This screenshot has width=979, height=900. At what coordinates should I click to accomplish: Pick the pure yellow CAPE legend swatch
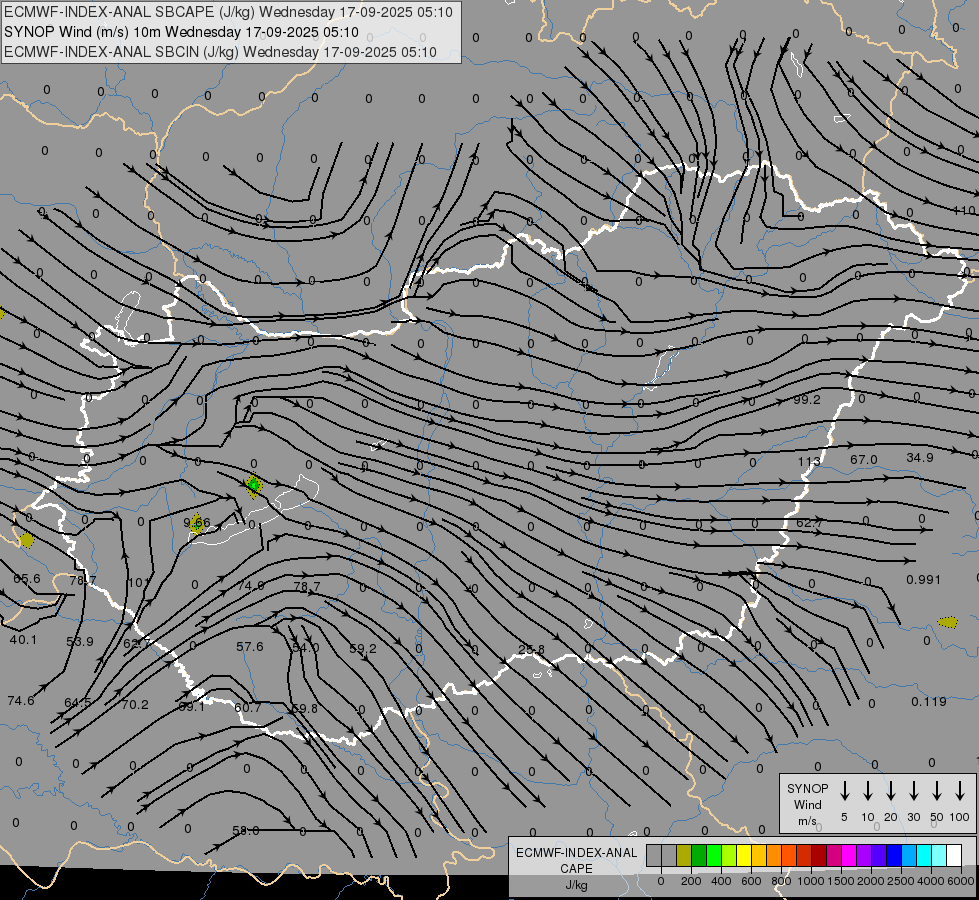744,856
